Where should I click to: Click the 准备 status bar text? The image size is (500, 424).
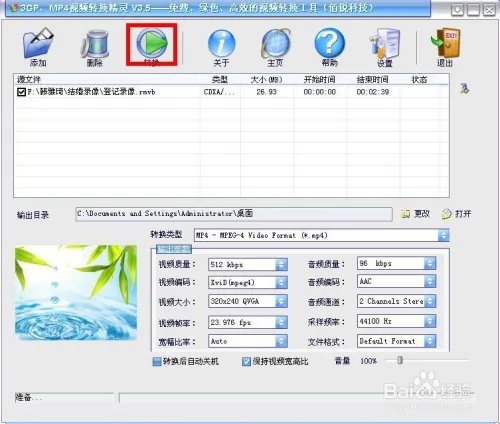point(28,397)
